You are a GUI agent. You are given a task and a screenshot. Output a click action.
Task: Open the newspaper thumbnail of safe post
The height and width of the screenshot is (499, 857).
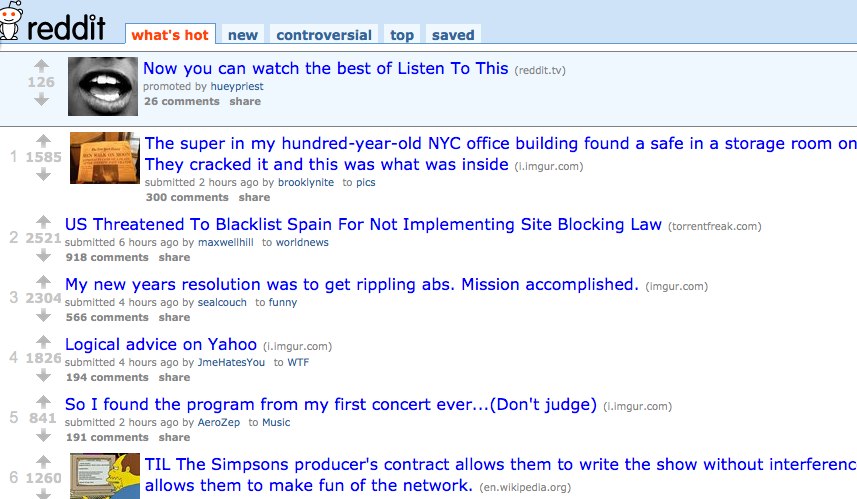tap(105, 158)
